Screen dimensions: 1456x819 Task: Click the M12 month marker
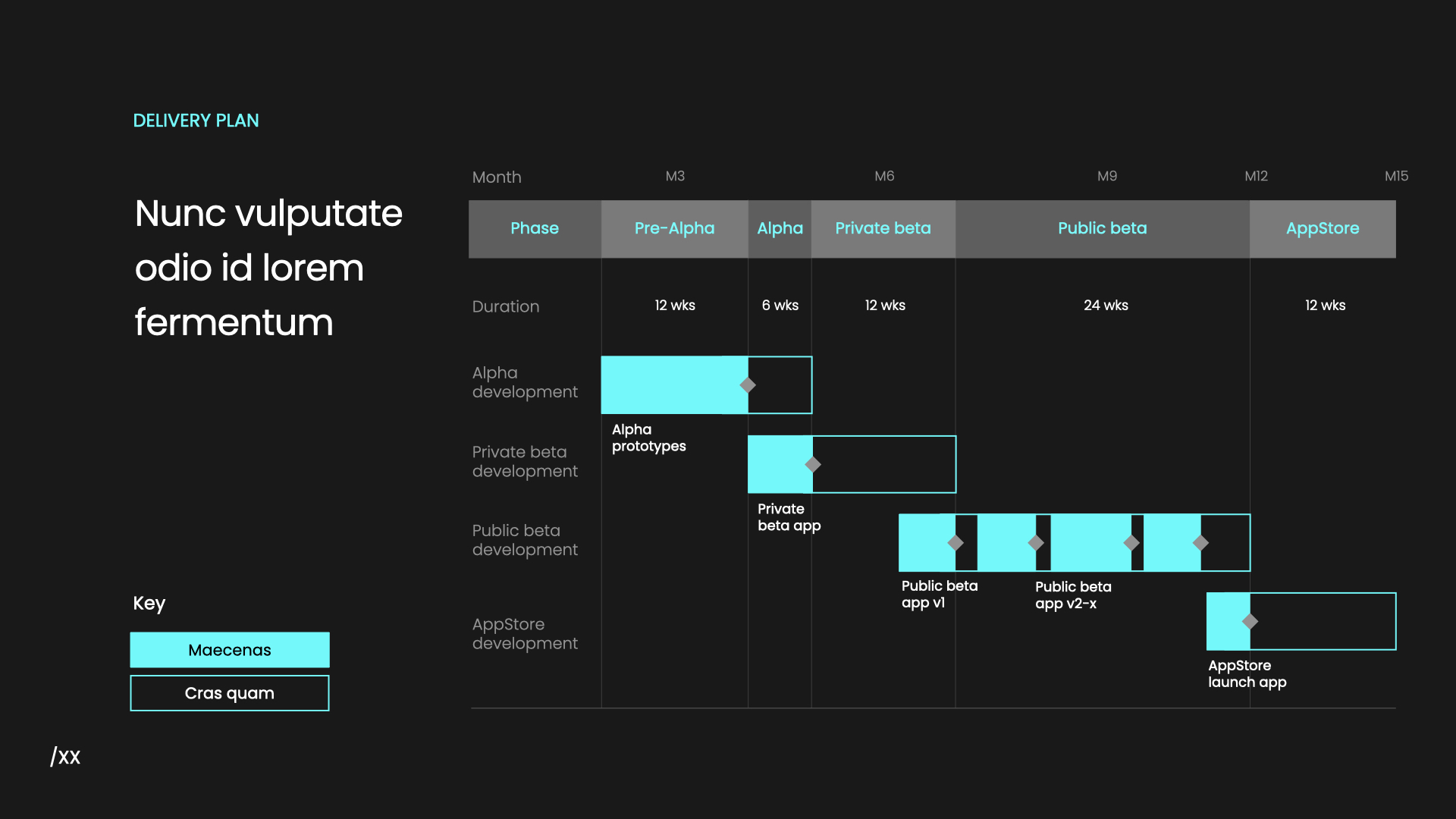tap(1257, 176)
